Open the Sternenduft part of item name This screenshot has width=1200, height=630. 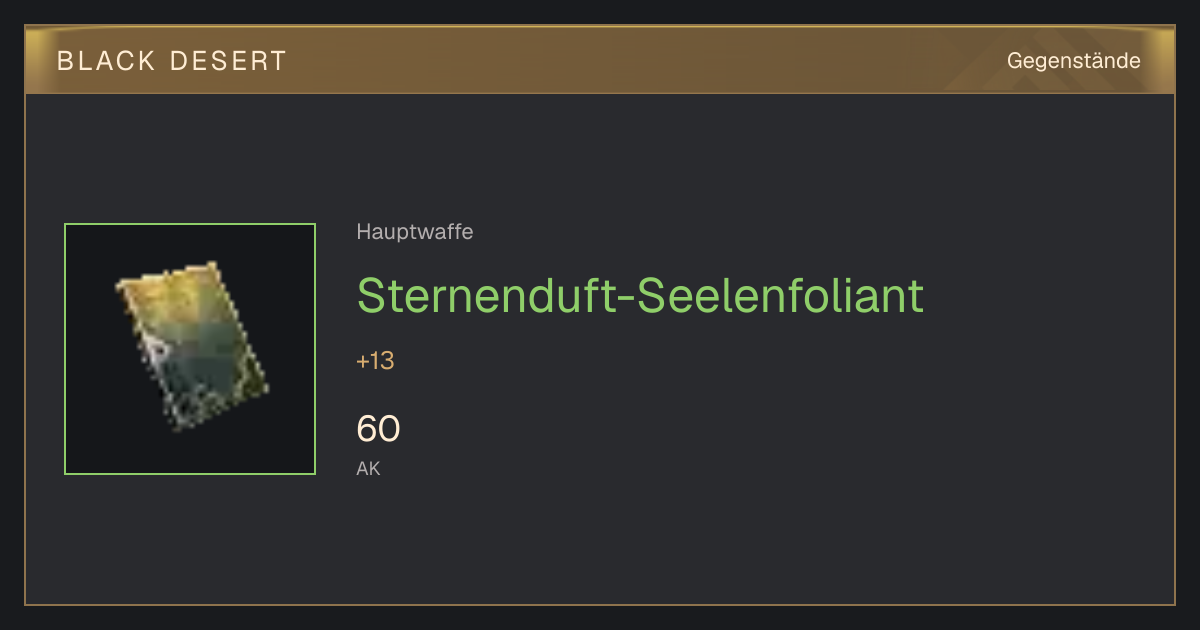(x=486, y=296)
